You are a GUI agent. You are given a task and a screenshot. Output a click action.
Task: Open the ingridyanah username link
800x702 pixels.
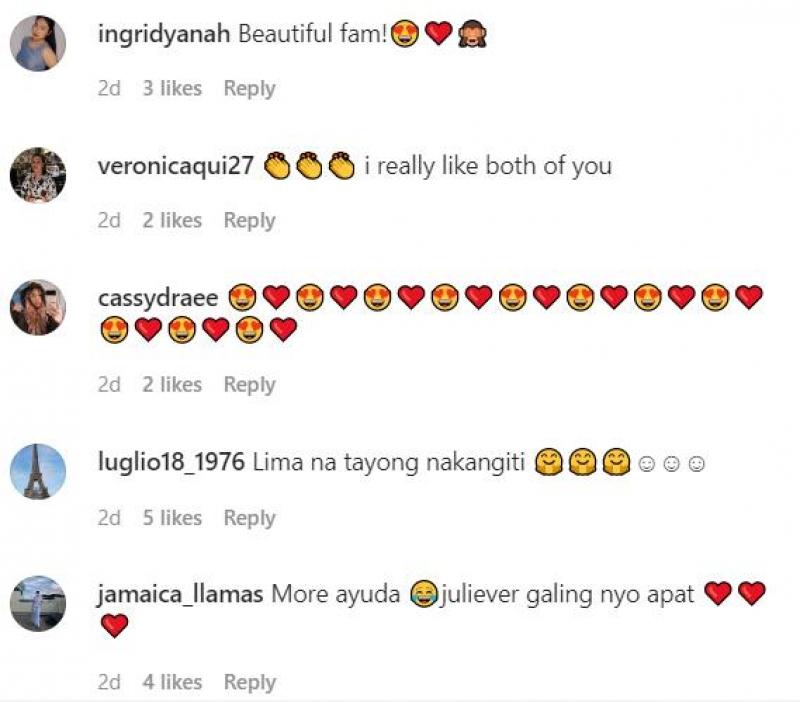164,35
